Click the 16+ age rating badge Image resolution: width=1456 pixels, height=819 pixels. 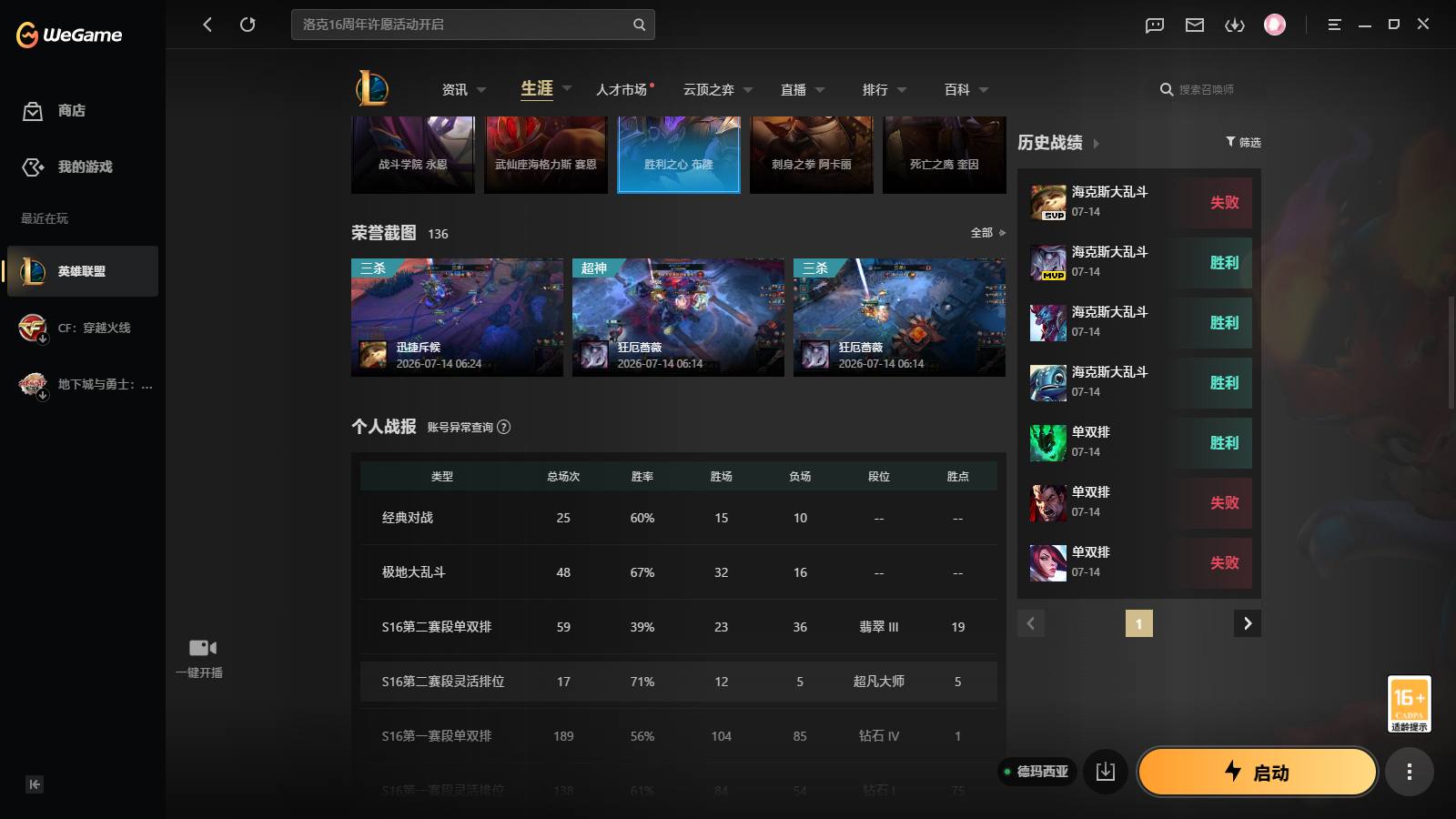1410,703
